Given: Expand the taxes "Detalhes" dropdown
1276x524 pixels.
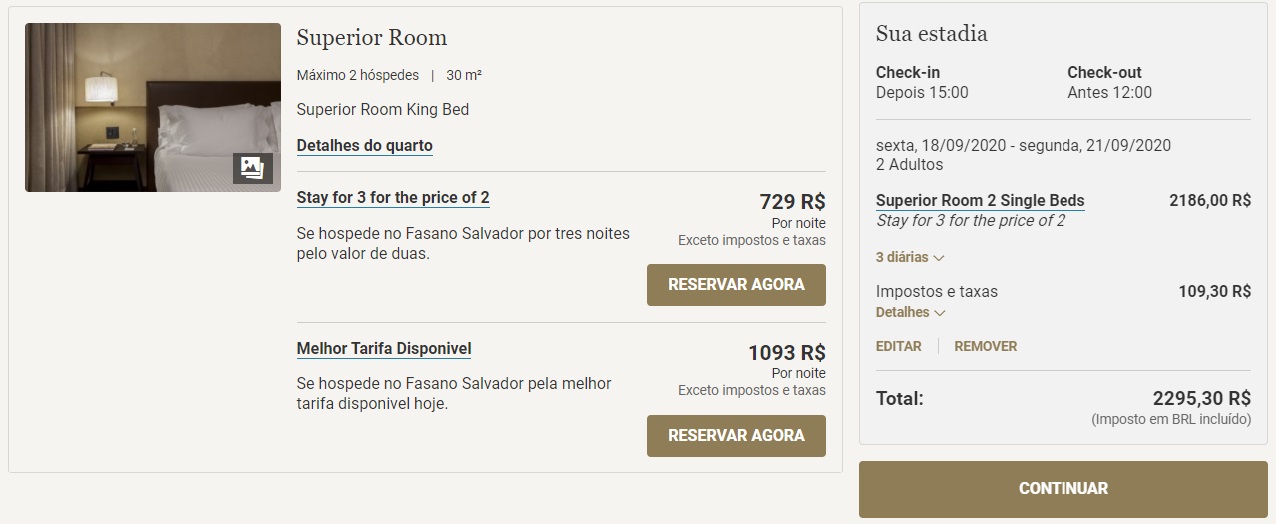Looking at the screenshot, I should [x=909, y=312].
